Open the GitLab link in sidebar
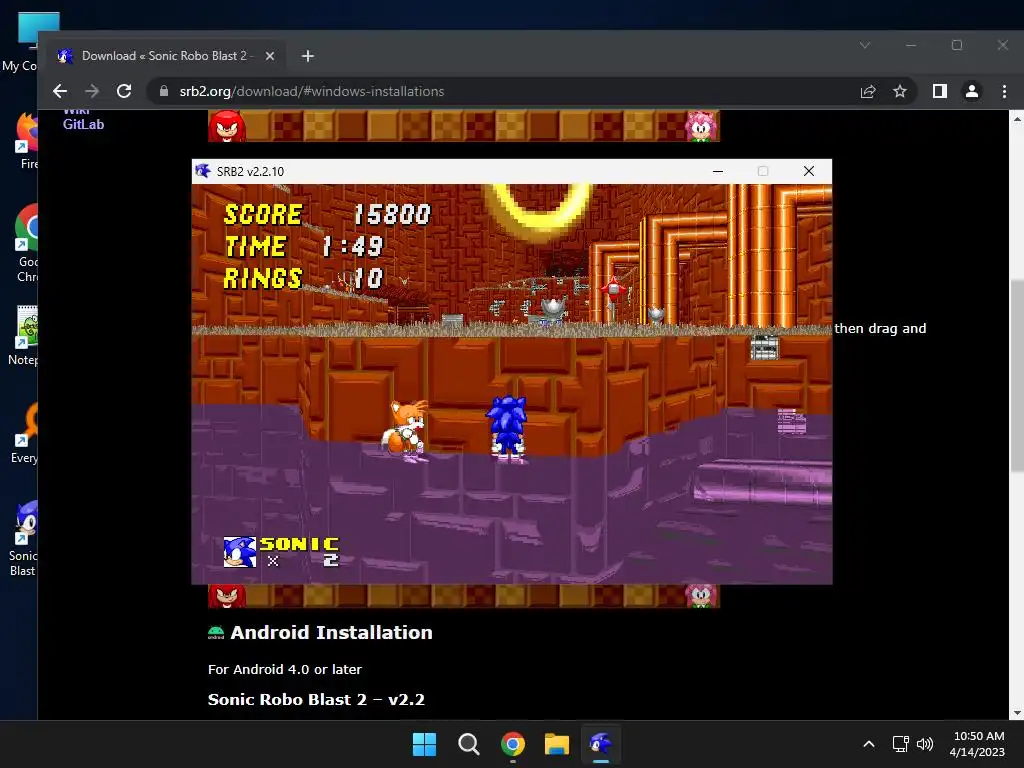The image size is (1024, 768). tap(83, 124)
